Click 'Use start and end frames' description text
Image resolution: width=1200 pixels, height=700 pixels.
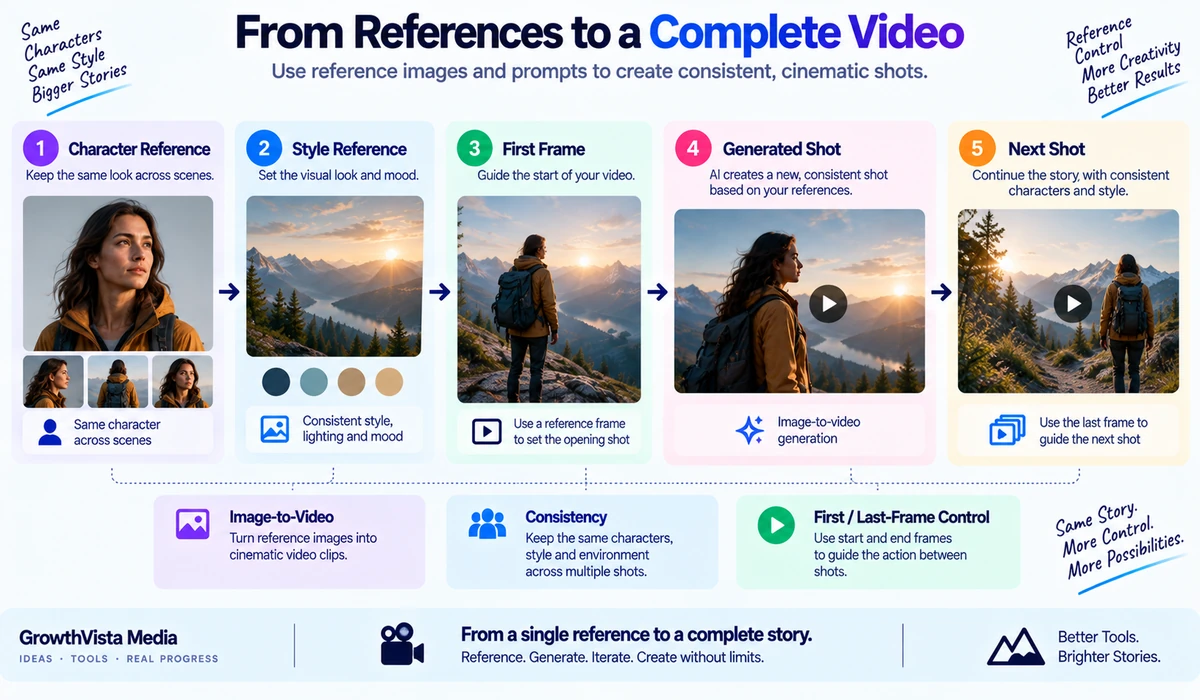(x=890, y=555)
